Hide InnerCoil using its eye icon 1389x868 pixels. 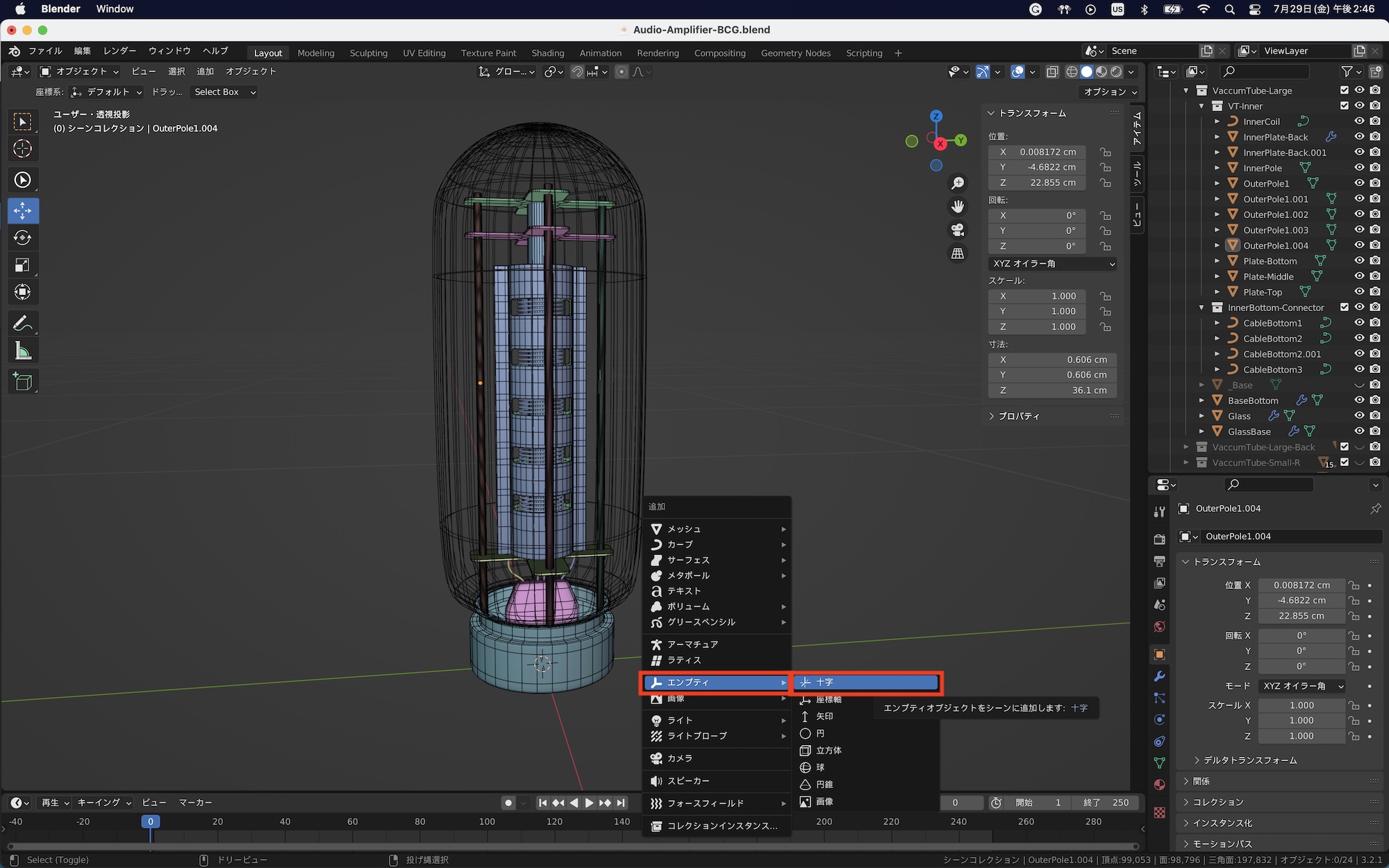(x=1359, y=122)
